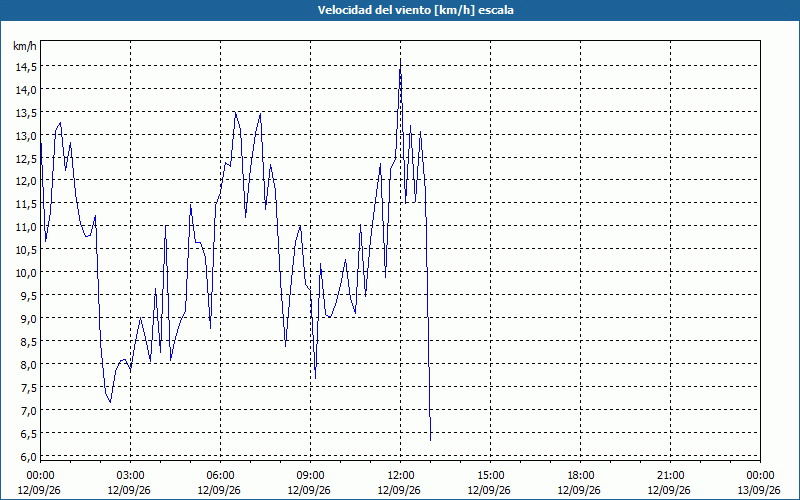The width and height of the screenshot is (800, 500).
Task: Select the 7,0 y-axis value
Action: (x=27, y=410)
